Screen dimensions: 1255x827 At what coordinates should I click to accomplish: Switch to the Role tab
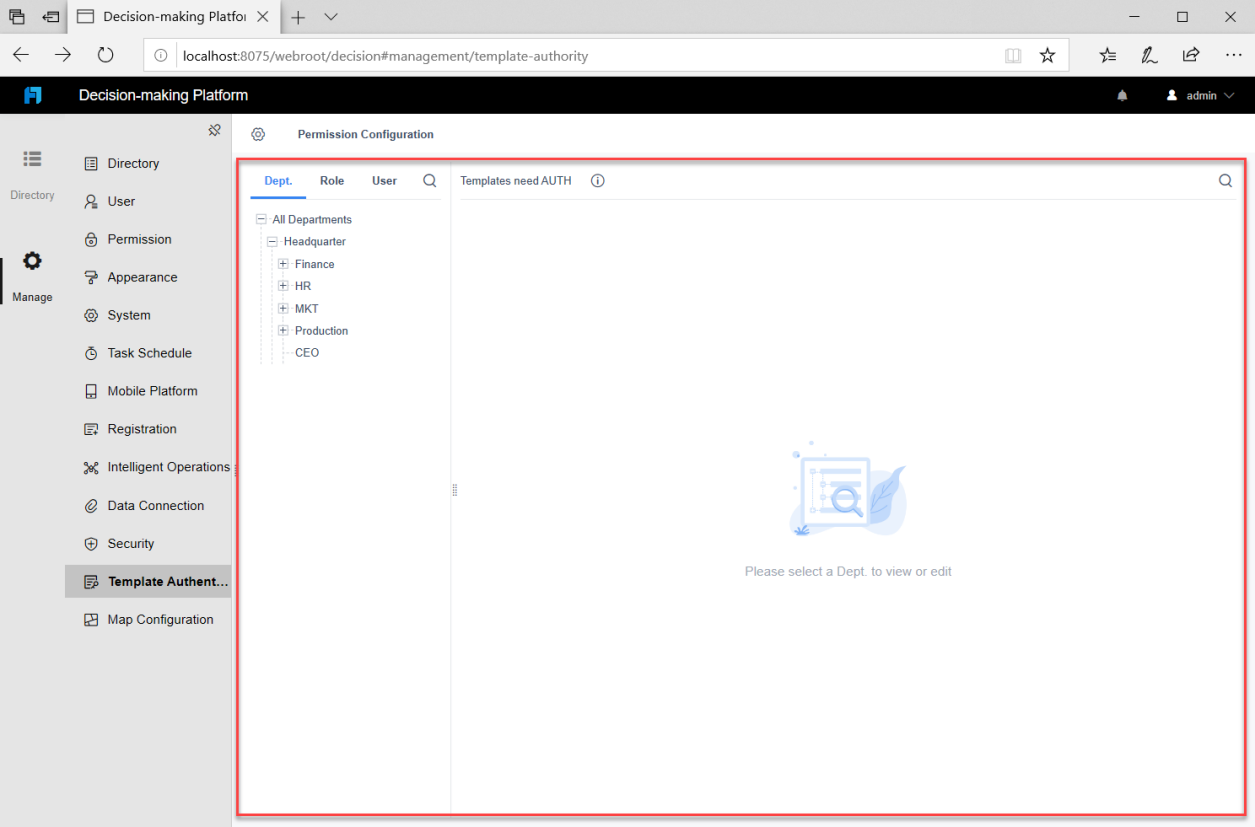point(332,181)
